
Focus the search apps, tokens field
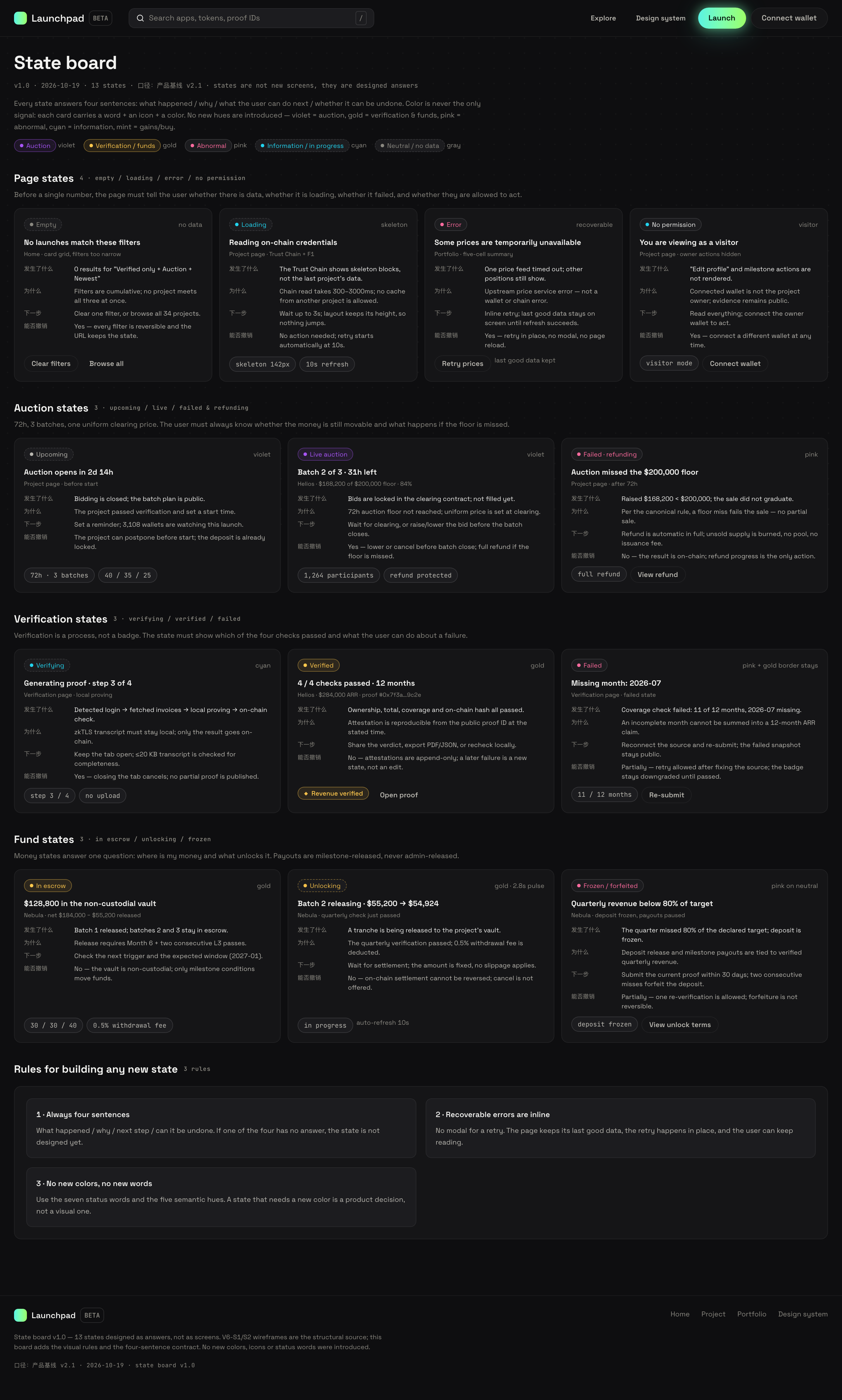click(x=251, y=18)
